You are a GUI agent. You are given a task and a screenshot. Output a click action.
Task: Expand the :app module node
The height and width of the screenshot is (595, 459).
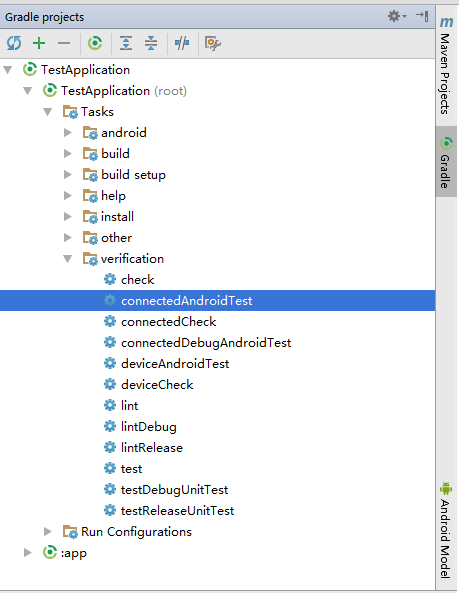click(x=28, y=553)
